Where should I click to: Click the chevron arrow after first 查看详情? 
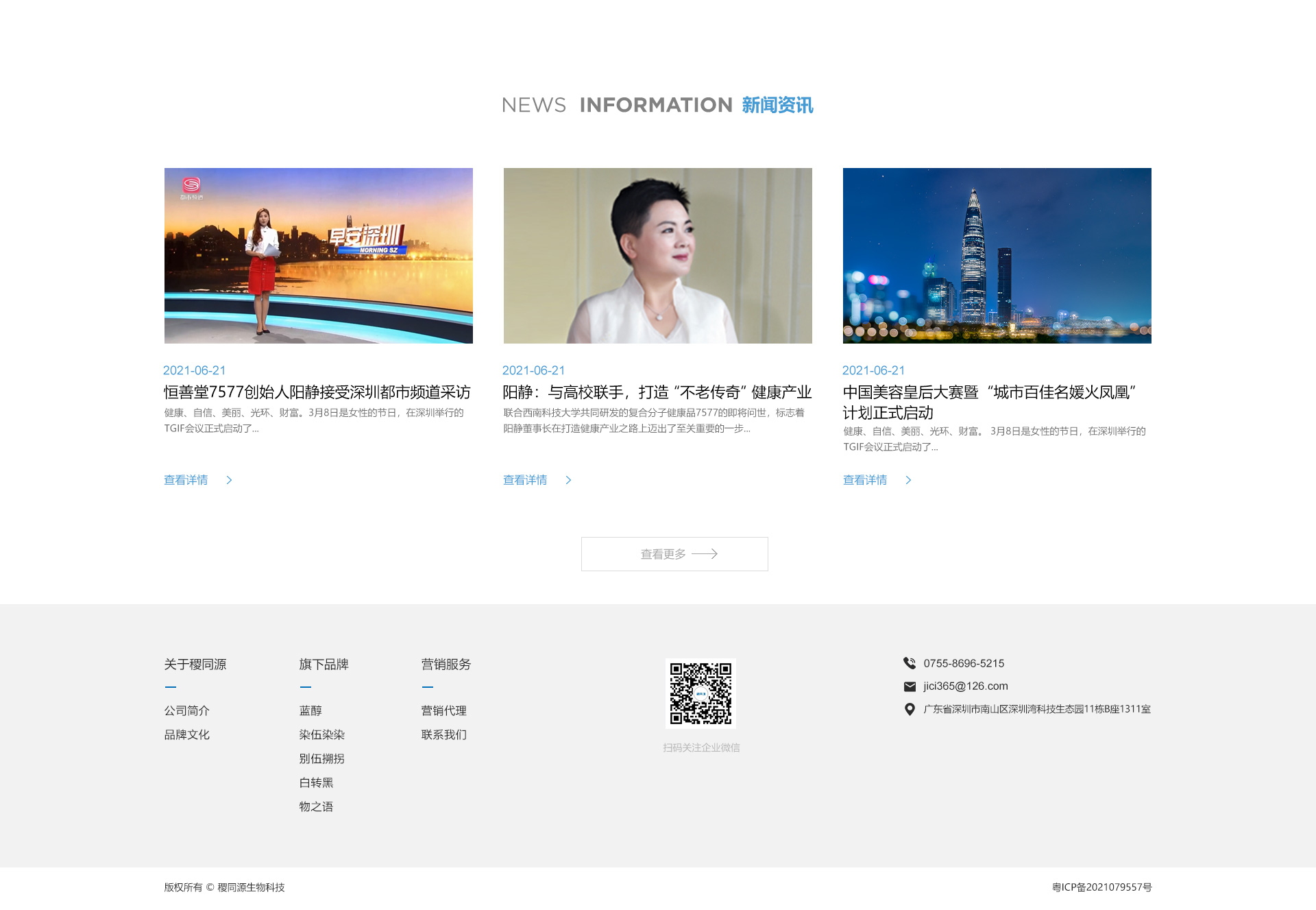[x=229, y=480]
